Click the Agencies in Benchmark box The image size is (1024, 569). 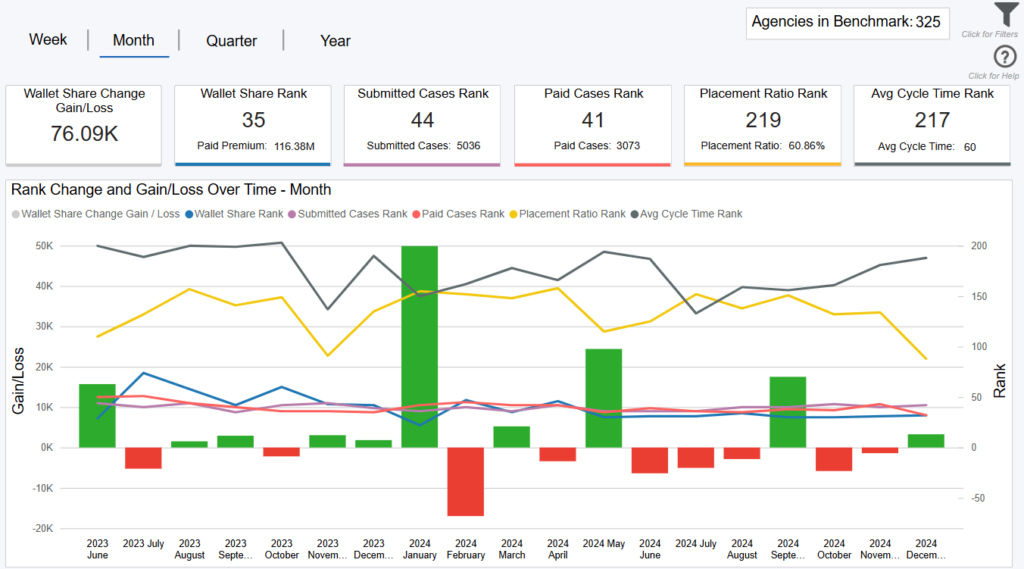[846, 22]
